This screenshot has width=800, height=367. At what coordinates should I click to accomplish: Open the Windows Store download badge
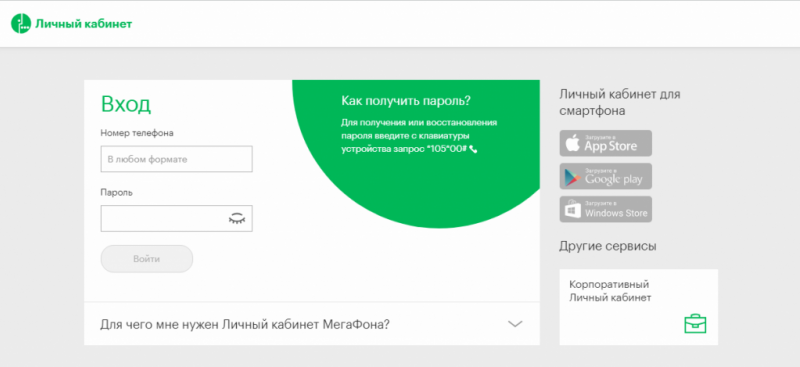point(606,209)
